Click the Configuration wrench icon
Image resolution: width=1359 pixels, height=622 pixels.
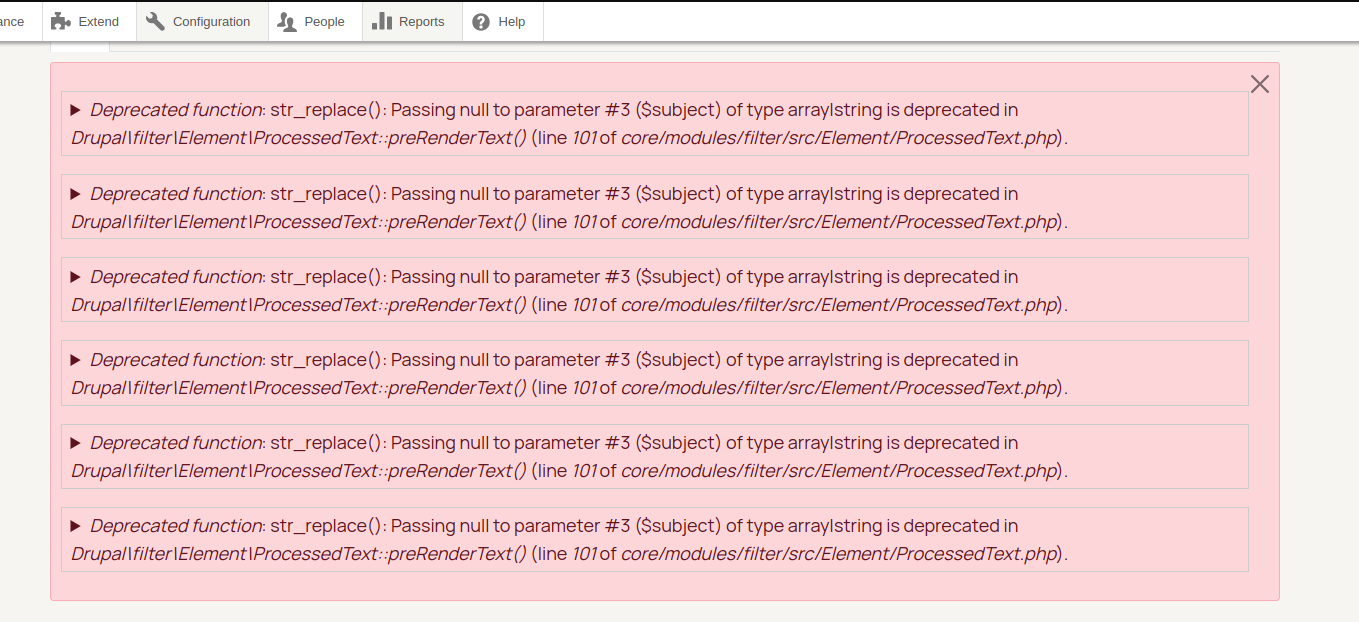tap(155, 21)
